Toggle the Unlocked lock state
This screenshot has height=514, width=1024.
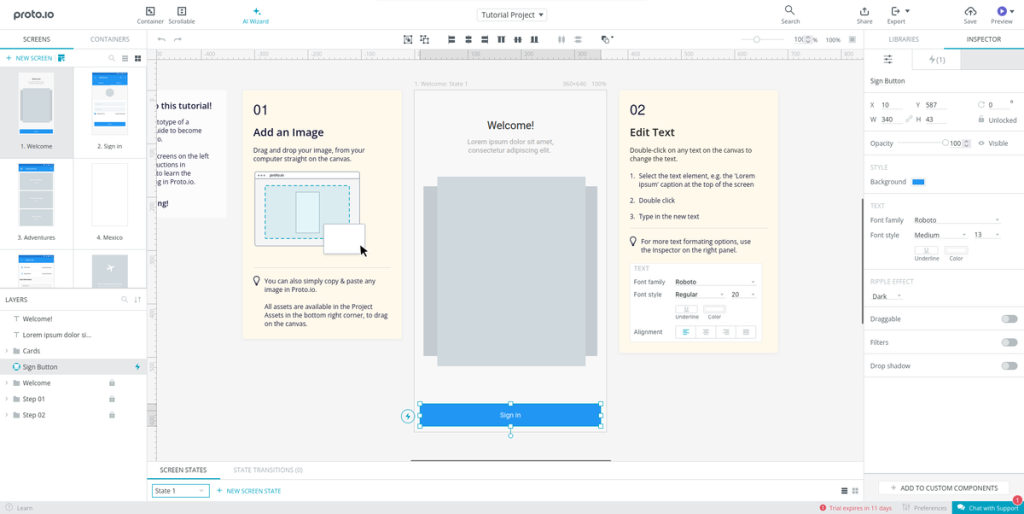[997, 120]
